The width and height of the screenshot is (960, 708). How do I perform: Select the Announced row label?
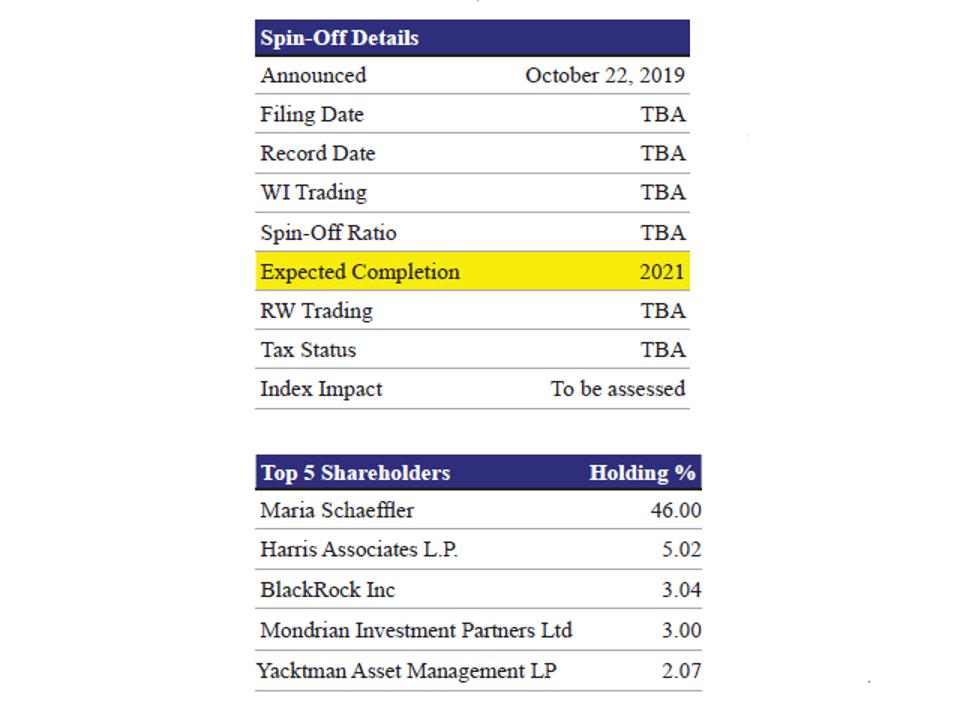tap(313, 75)
